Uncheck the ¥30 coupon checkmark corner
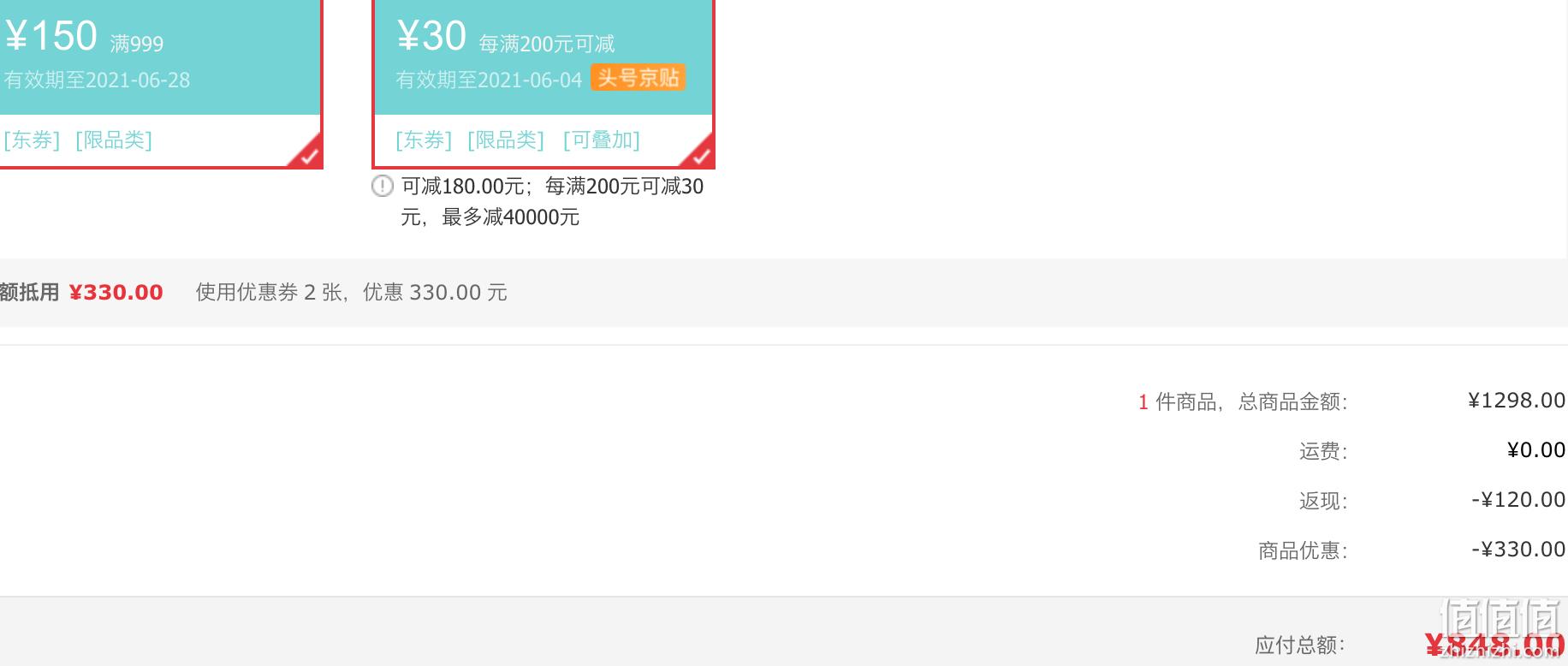 coord(699,154)
